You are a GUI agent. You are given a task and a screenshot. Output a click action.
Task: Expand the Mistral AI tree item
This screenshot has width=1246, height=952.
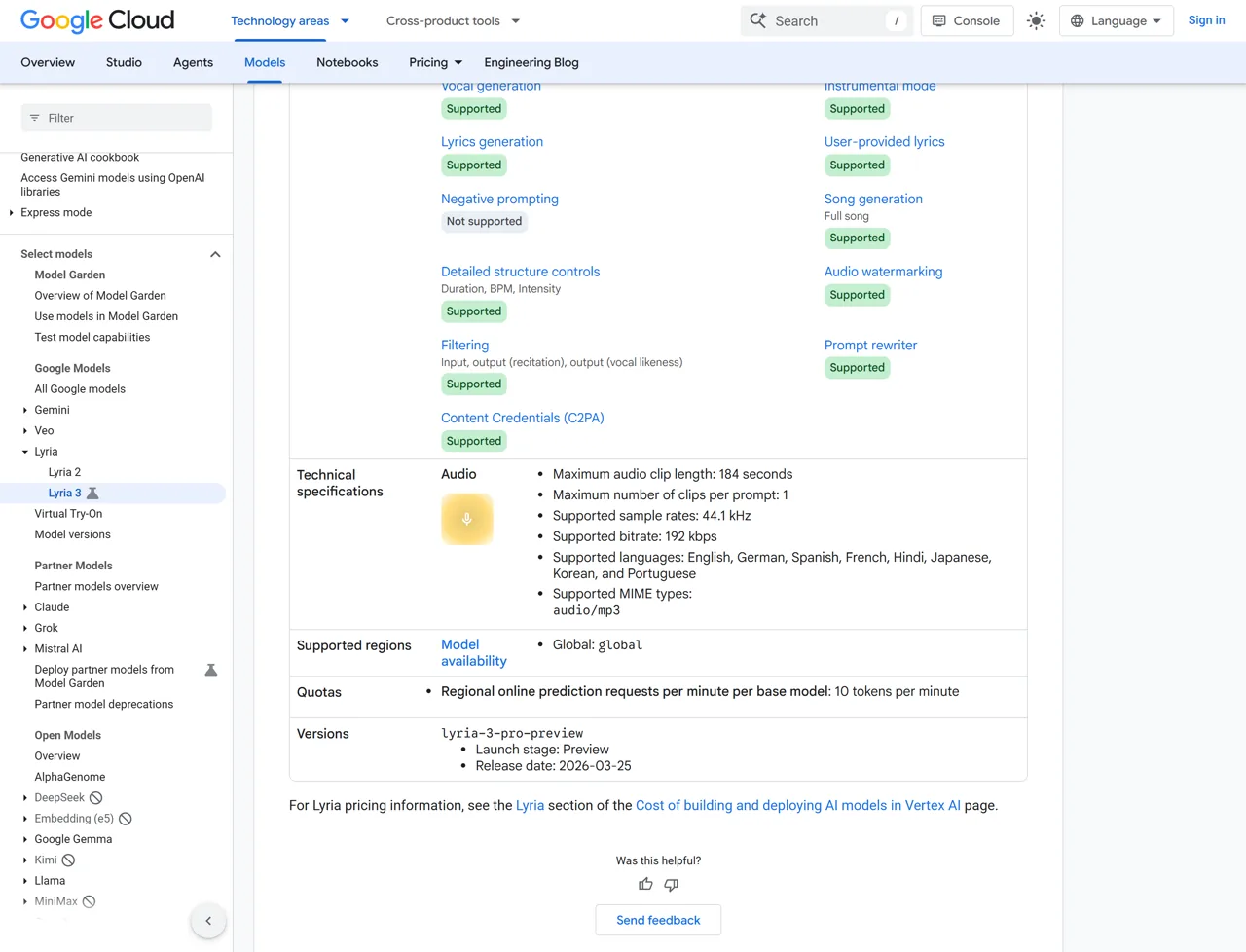pos(25,649)
